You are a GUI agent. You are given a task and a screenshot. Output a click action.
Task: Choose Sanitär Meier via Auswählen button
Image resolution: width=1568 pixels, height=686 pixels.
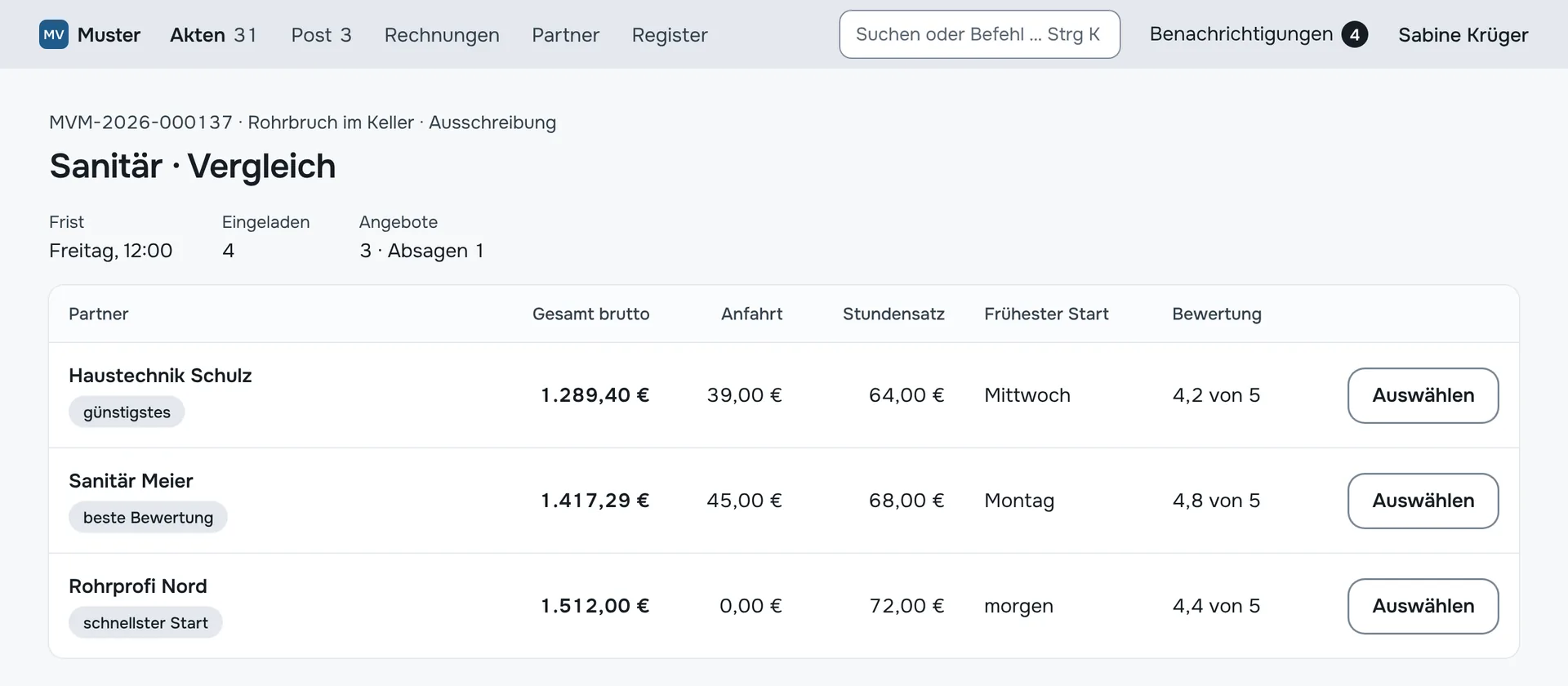(x=1423, y=501)
